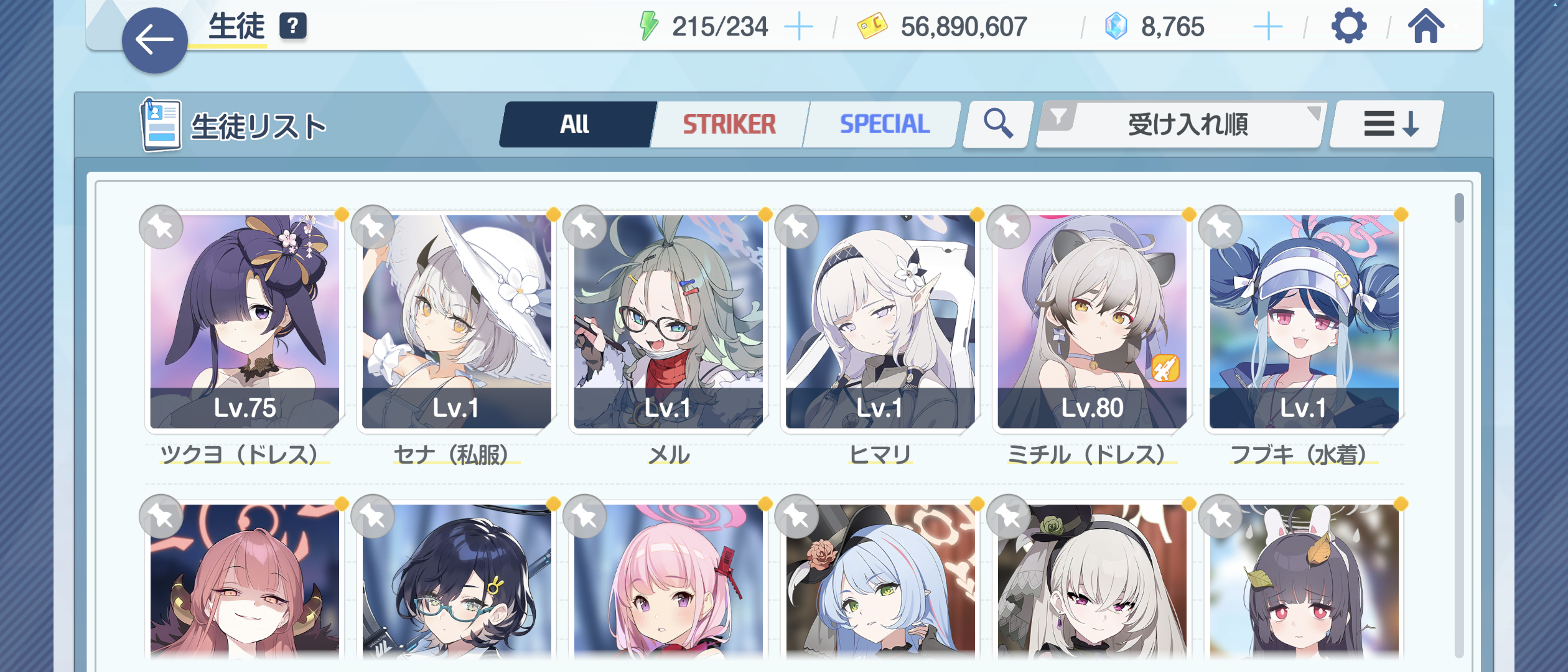Switch to the STRIKER tab
1568x672 pixels.
click(729, 124)
